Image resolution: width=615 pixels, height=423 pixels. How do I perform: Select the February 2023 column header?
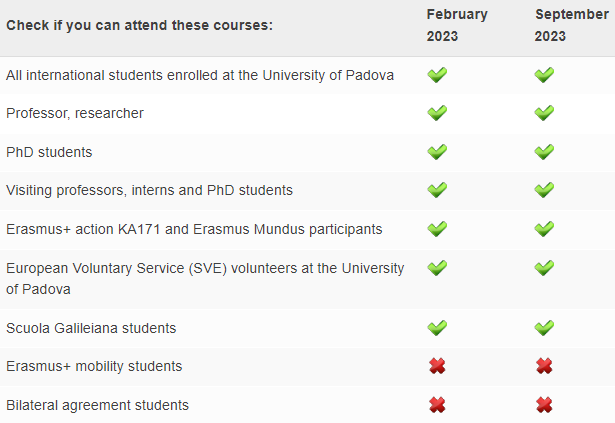pos(457,25)
